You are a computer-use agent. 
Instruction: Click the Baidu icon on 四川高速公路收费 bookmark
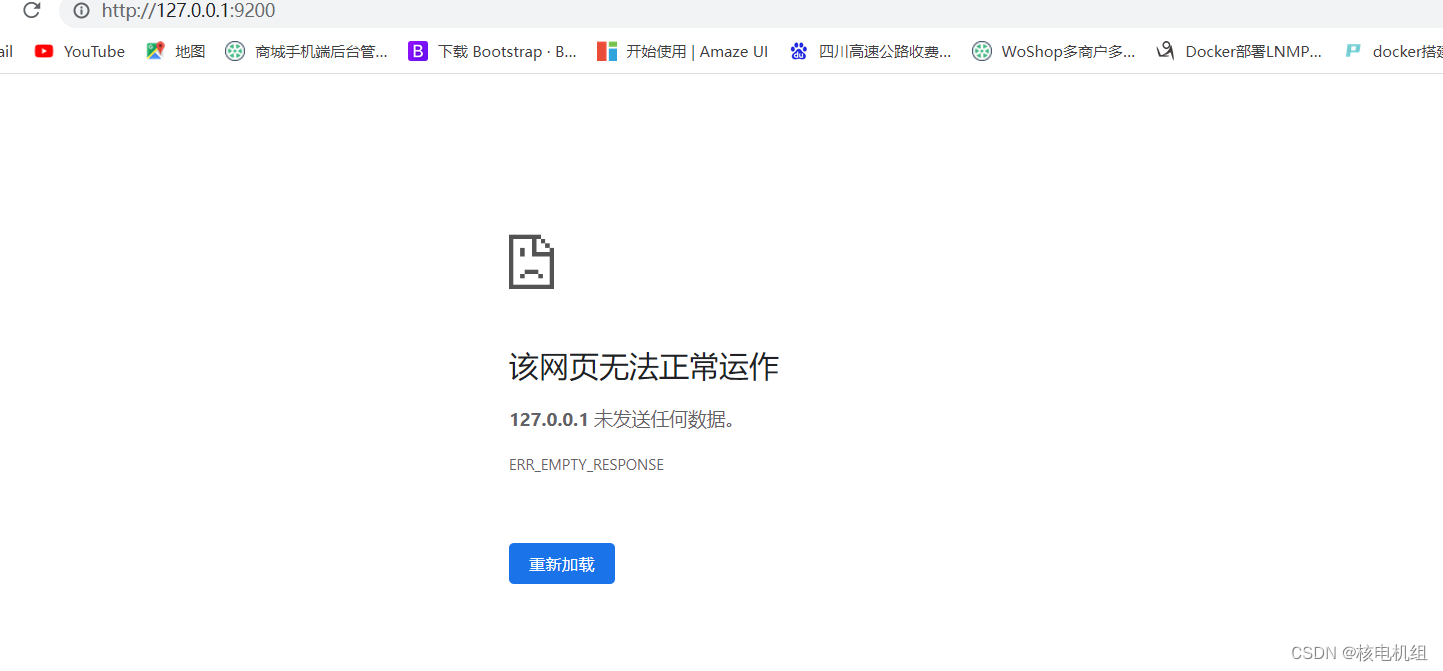click(x=798, y=50)
